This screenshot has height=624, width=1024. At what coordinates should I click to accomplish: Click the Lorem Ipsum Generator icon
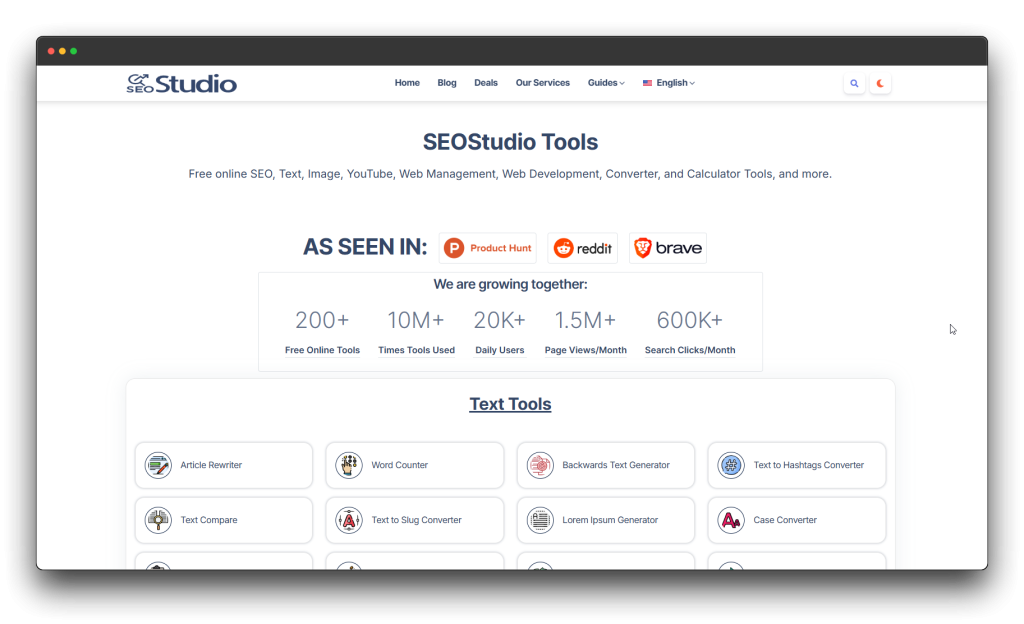pos(540,520)
